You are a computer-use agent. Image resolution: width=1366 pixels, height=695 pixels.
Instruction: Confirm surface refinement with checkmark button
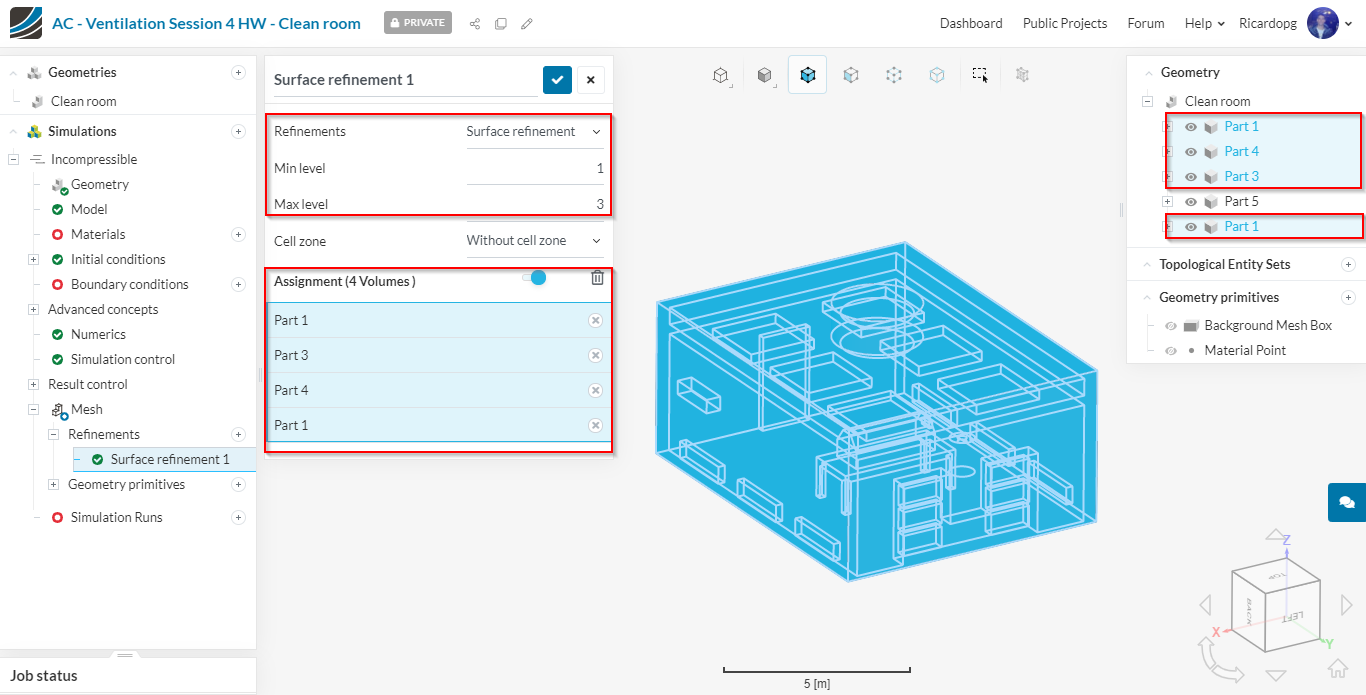pyautogui.click(x=557, y=80)
